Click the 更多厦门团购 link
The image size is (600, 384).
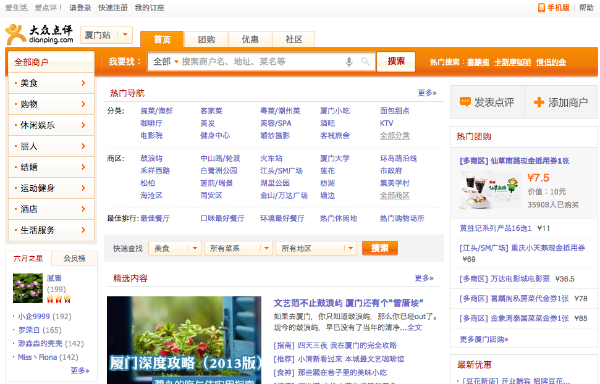[x=484, y=339]
